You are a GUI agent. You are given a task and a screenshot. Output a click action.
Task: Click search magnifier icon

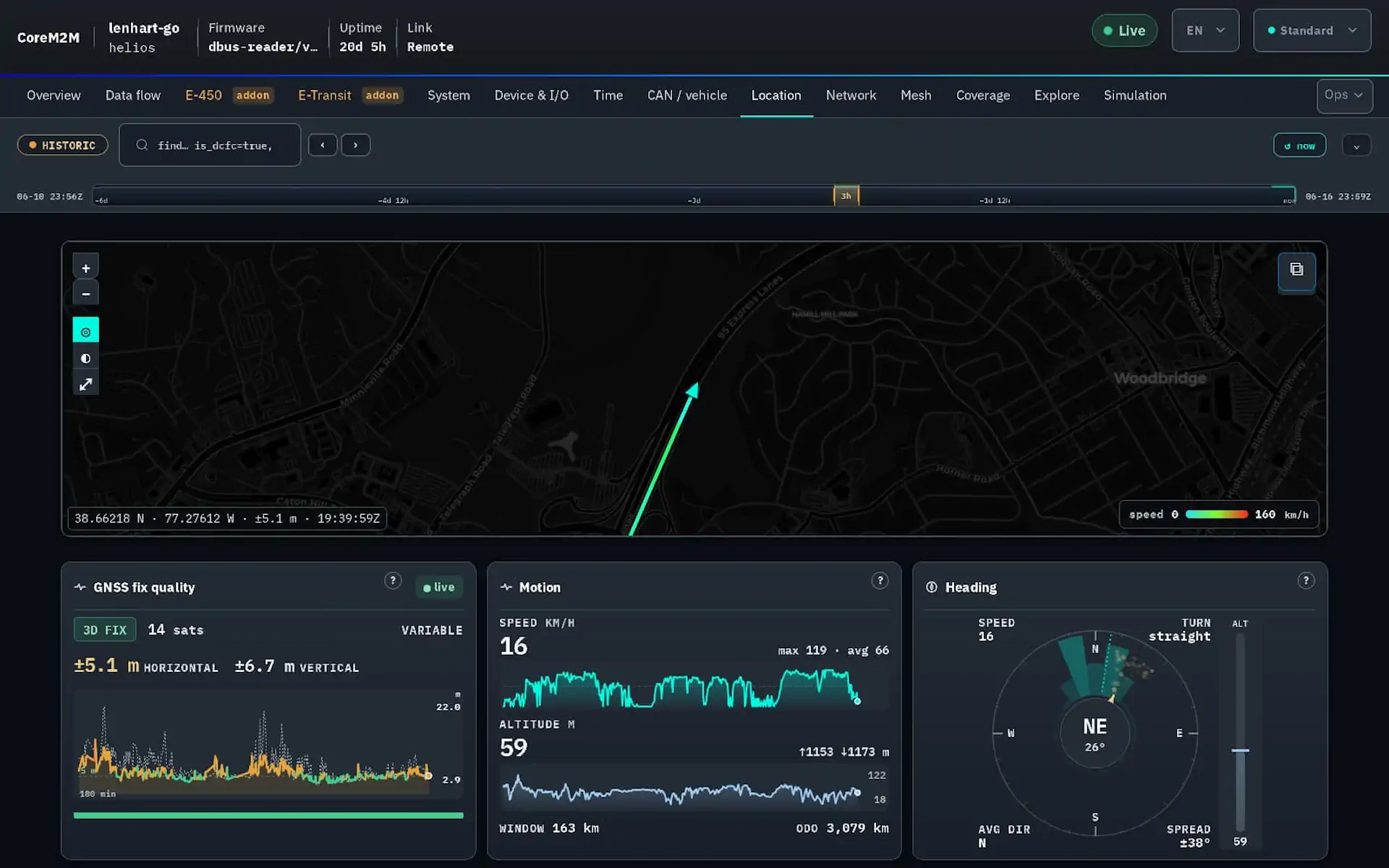(x=142, y=145)
